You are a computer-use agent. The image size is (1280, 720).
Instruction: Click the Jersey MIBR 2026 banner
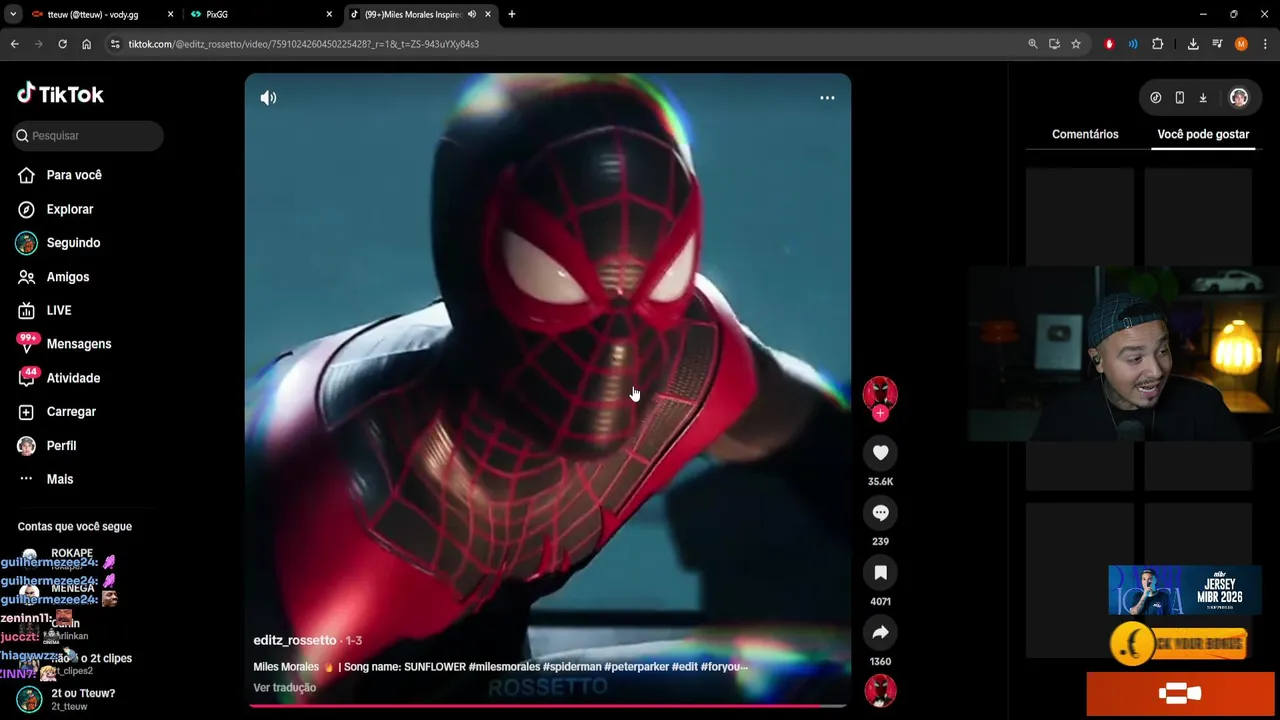[1185, 590]
